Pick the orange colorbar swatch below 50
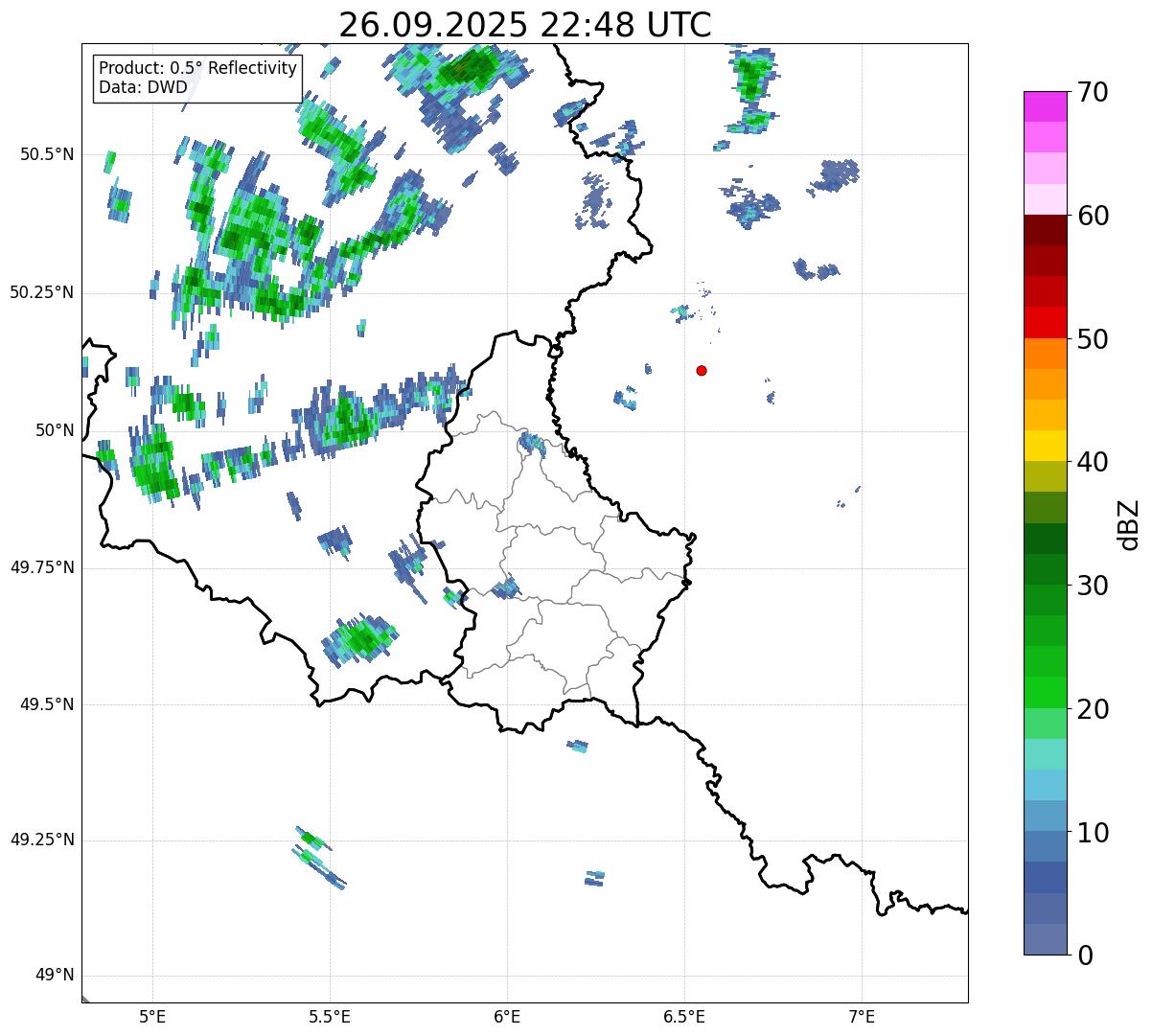This screenshot has height=1036, width=1152. point(1045,354)
